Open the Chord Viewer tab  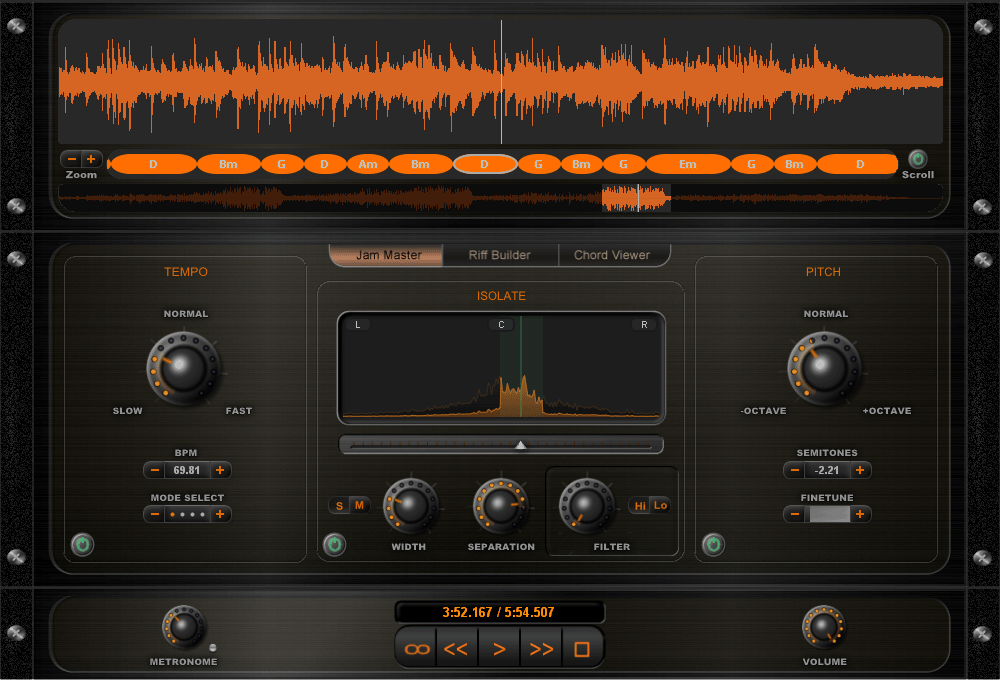click(612, 255)
